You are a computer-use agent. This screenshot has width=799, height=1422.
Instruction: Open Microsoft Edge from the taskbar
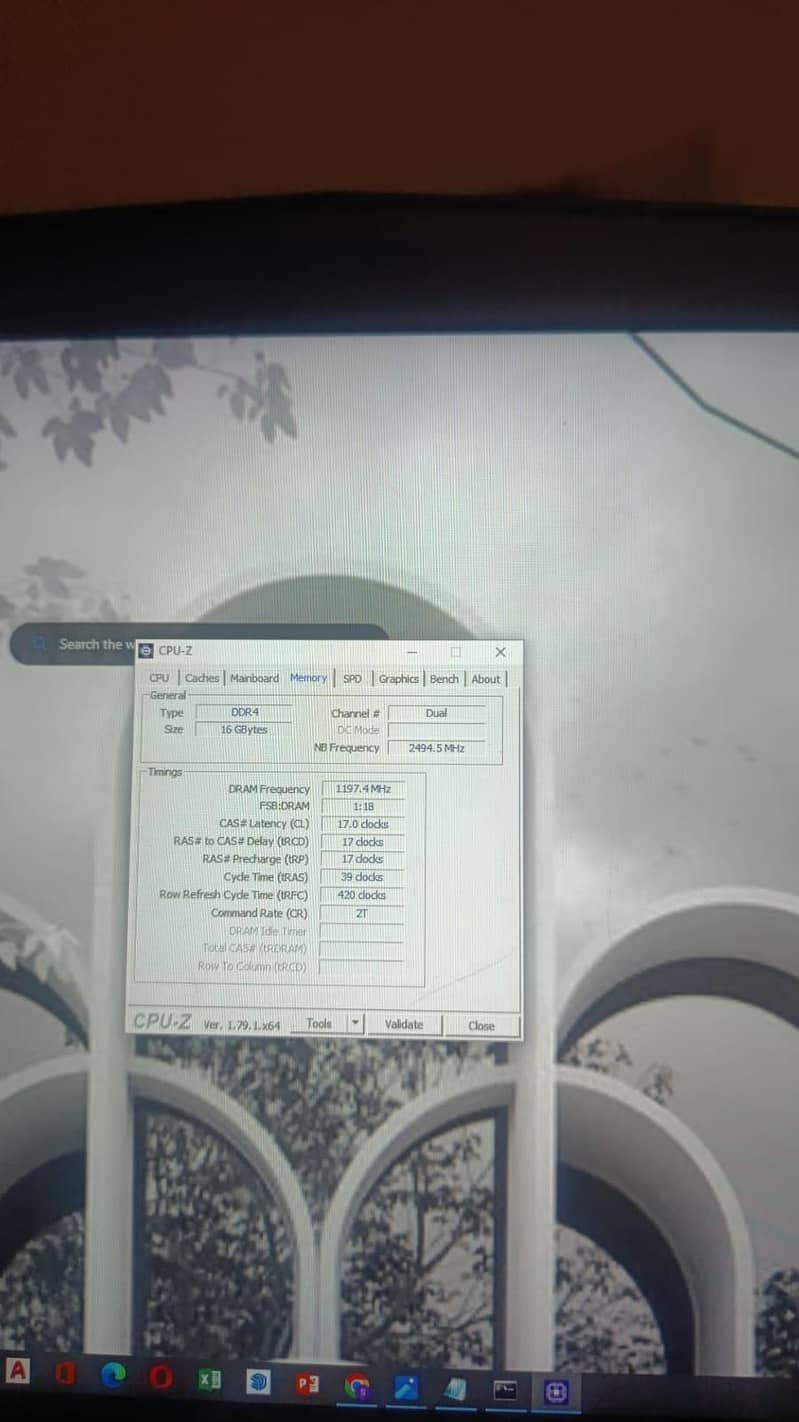(115, 1377)
